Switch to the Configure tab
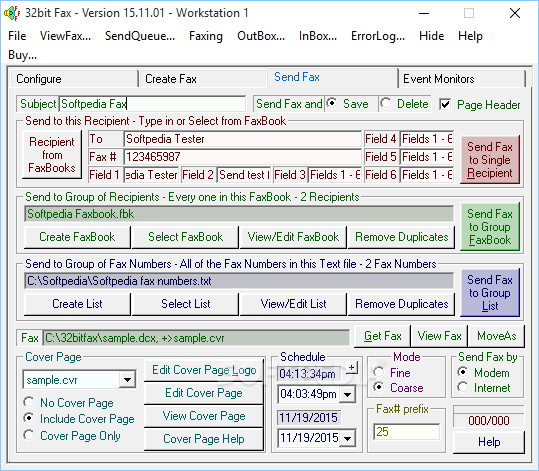The image size is (539, 471). pyautogui.click(x=74, y=79)
